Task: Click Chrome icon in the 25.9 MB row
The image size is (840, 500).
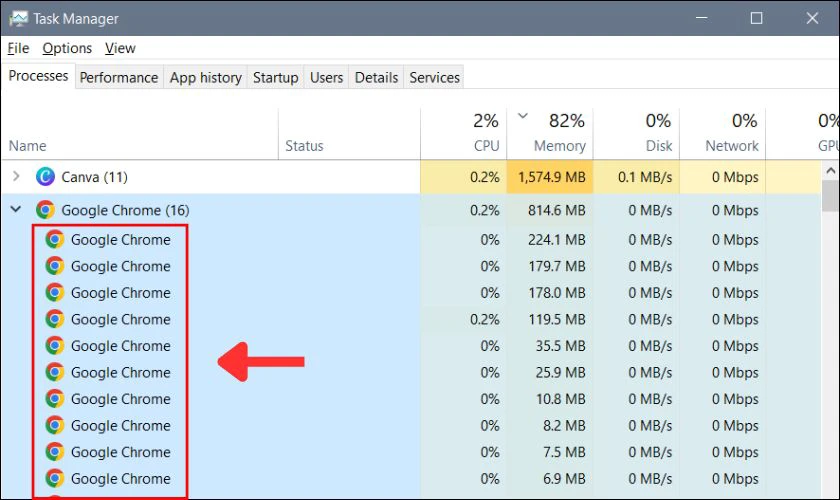Action: click(55, 372)
